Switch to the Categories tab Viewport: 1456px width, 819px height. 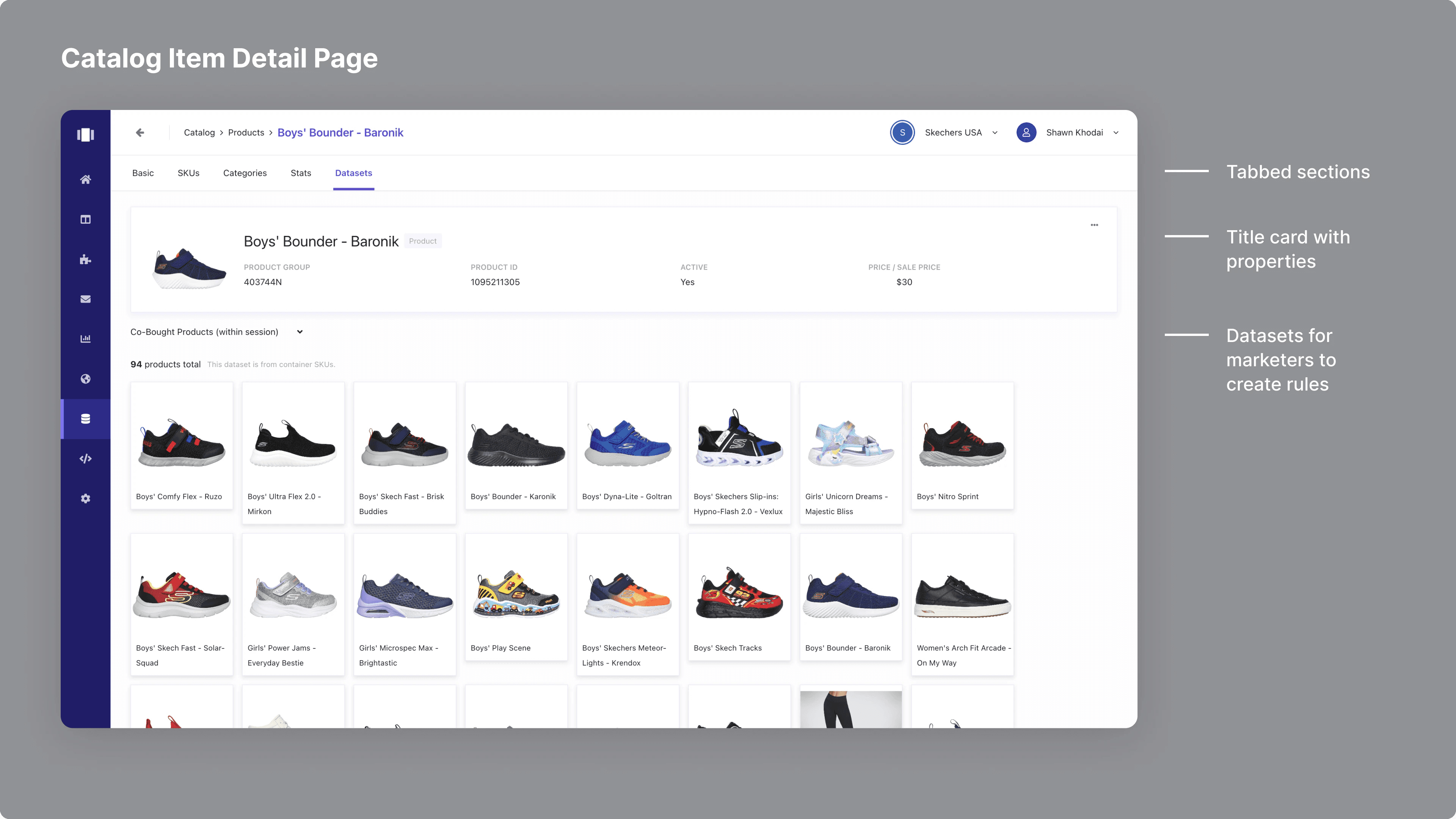point(245,173)
